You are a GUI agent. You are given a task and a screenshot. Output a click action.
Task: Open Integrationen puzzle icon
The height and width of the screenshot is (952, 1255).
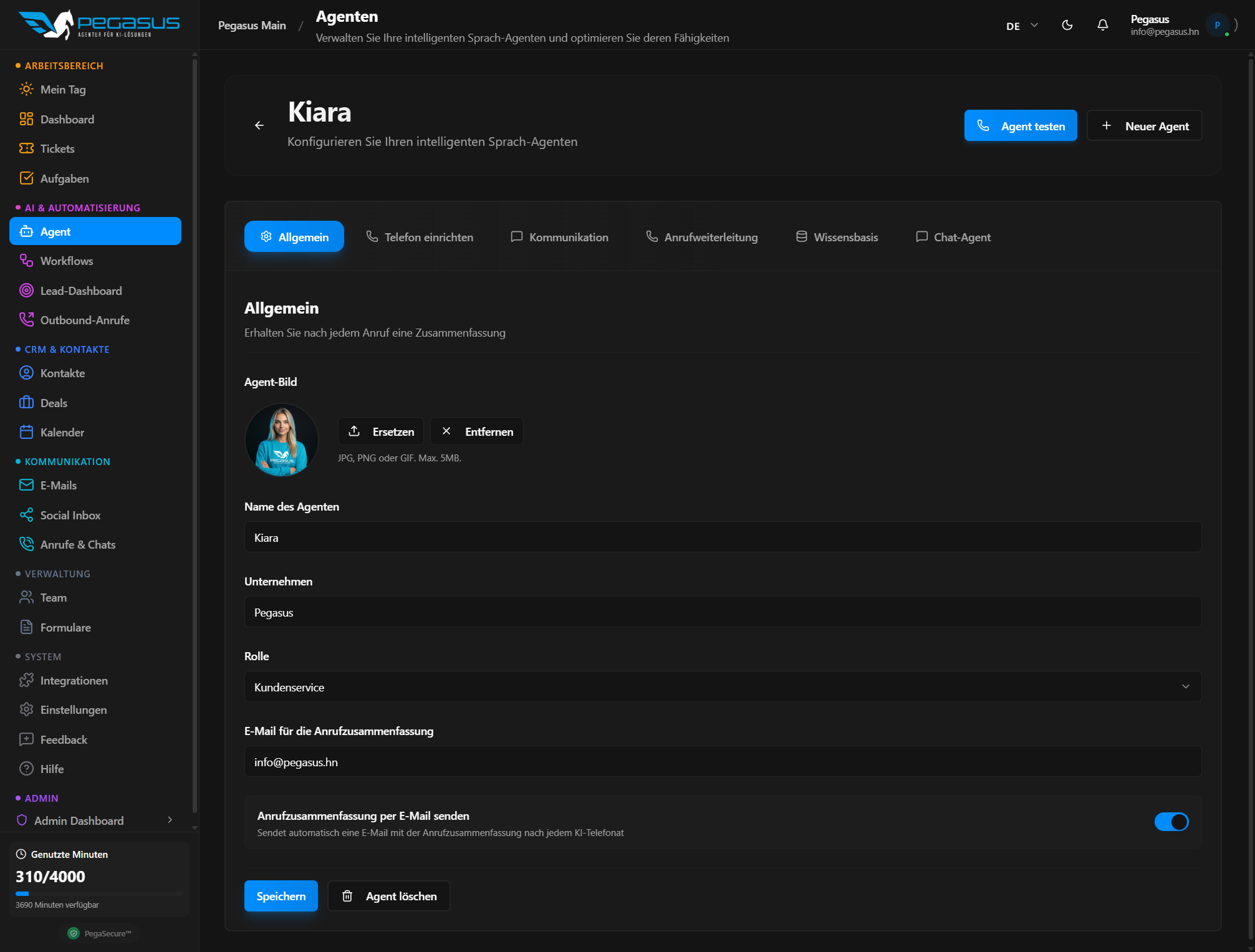point(26,680)
